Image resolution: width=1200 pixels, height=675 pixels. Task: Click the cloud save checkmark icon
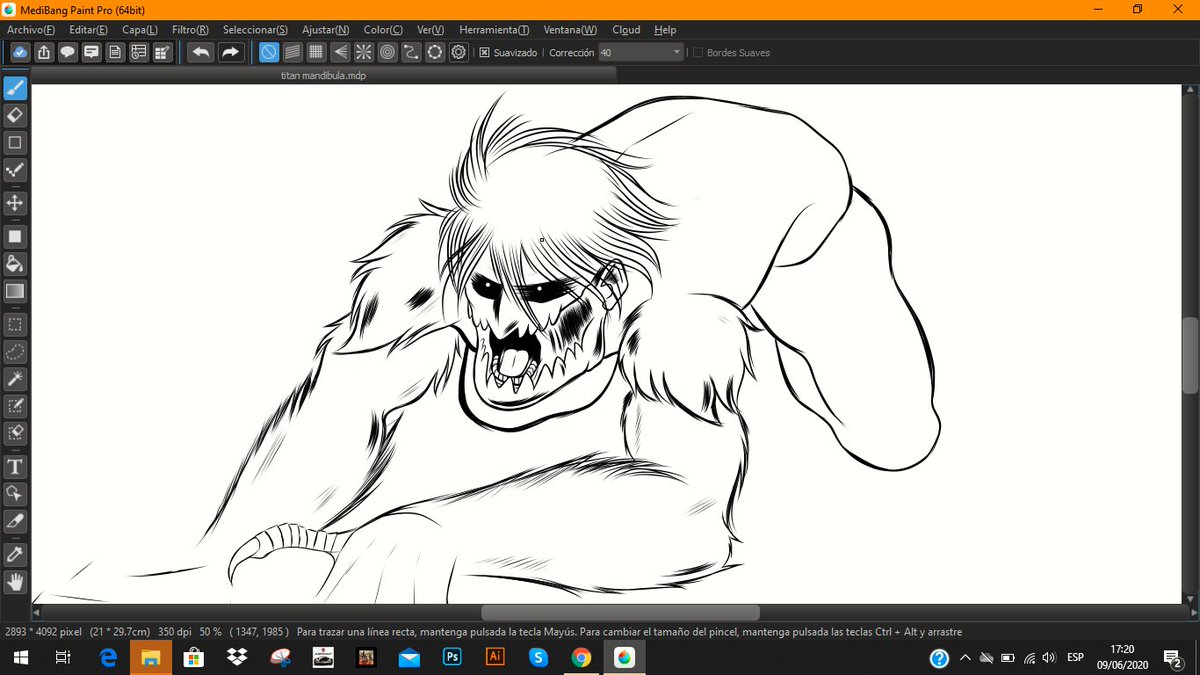[x=20, y=52]
